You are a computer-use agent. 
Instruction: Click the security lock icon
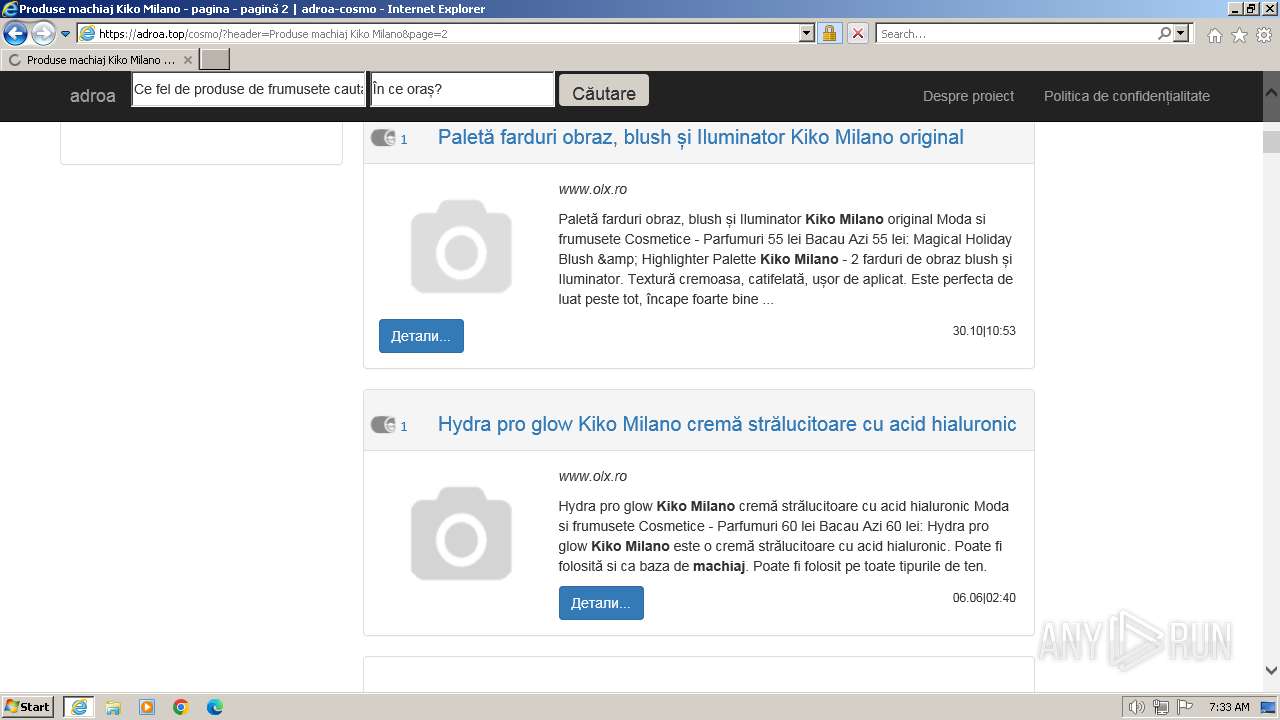[x=829, y=33]
